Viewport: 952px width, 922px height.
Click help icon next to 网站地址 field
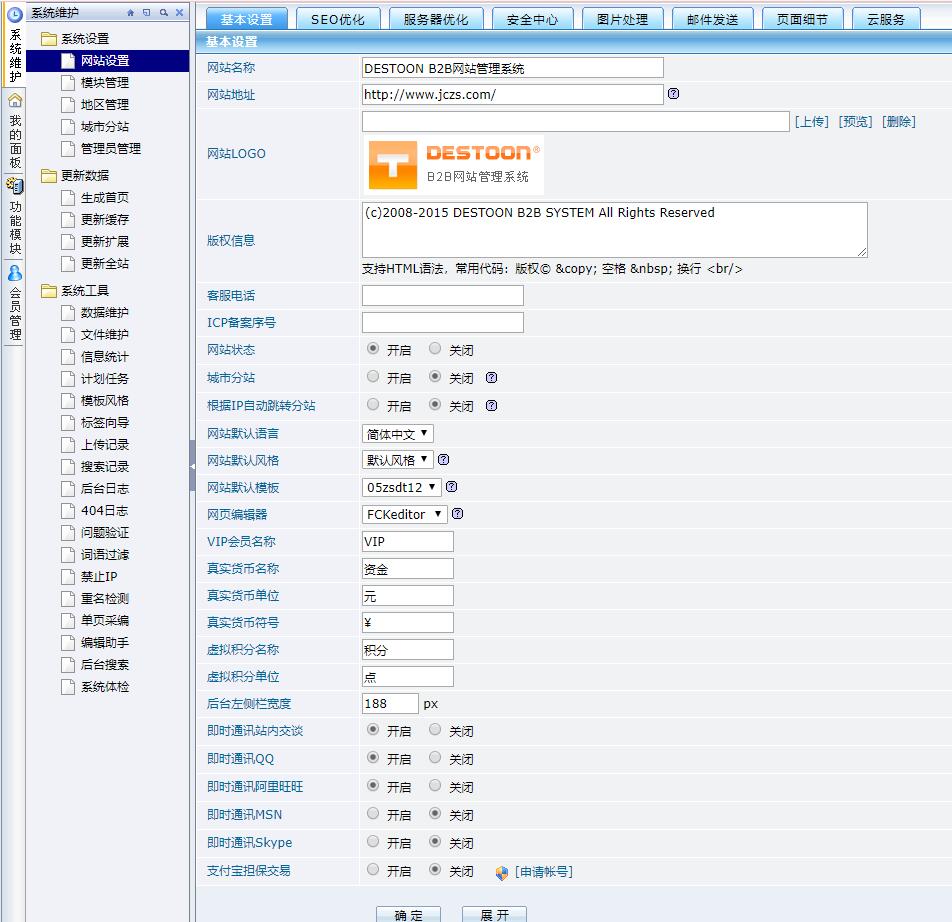pos(673,93)
